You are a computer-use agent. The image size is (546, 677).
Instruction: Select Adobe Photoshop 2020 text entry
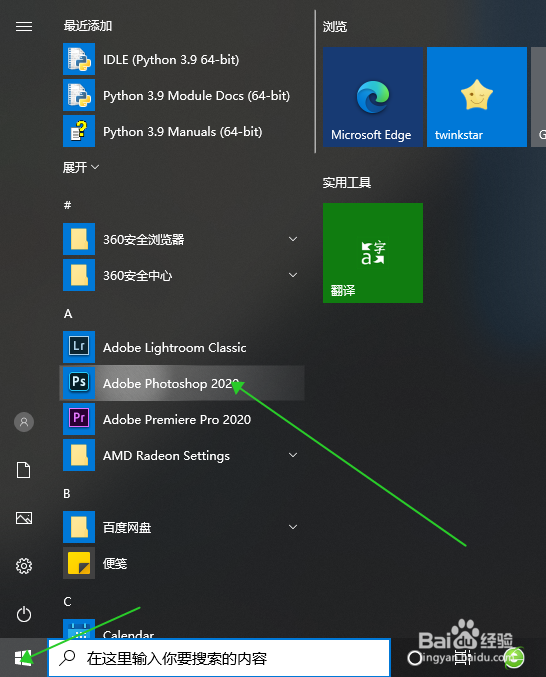(170, 383)
